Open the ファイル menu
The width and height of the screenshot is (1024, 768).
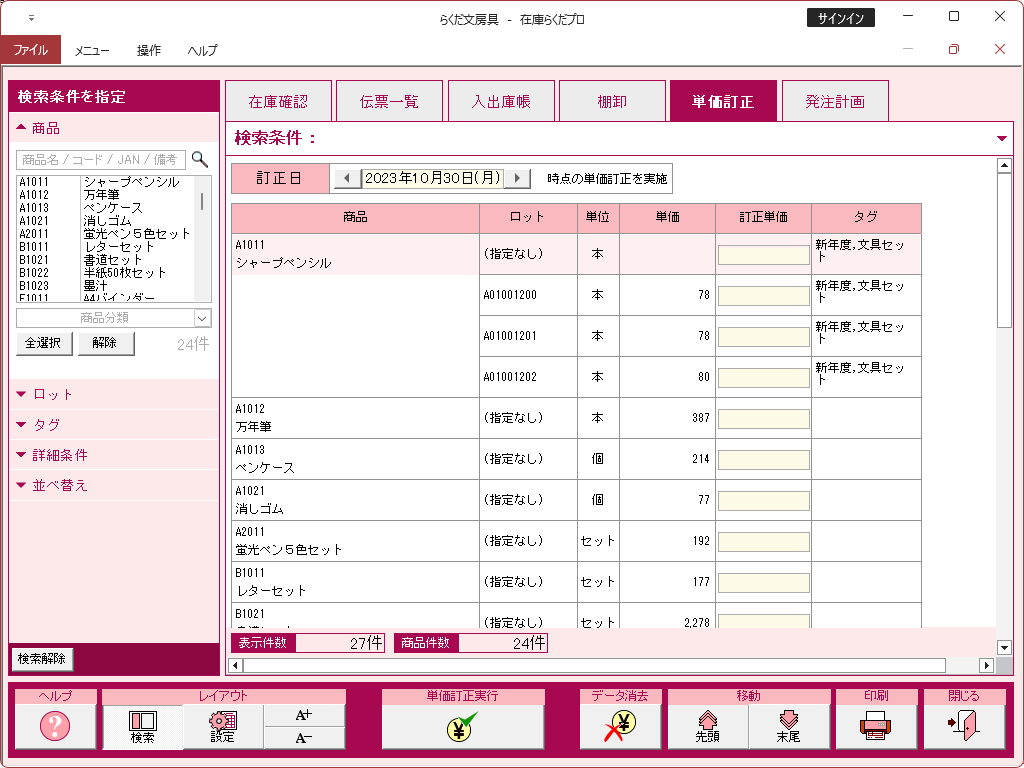31,50
